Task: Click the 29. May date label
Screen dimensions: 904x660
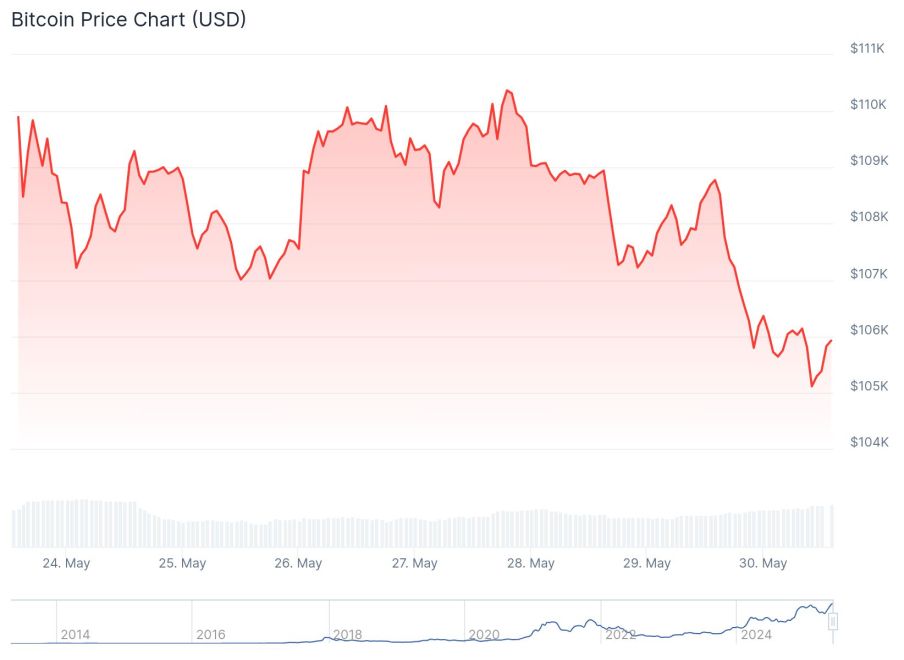Action: tap(646, 563)
